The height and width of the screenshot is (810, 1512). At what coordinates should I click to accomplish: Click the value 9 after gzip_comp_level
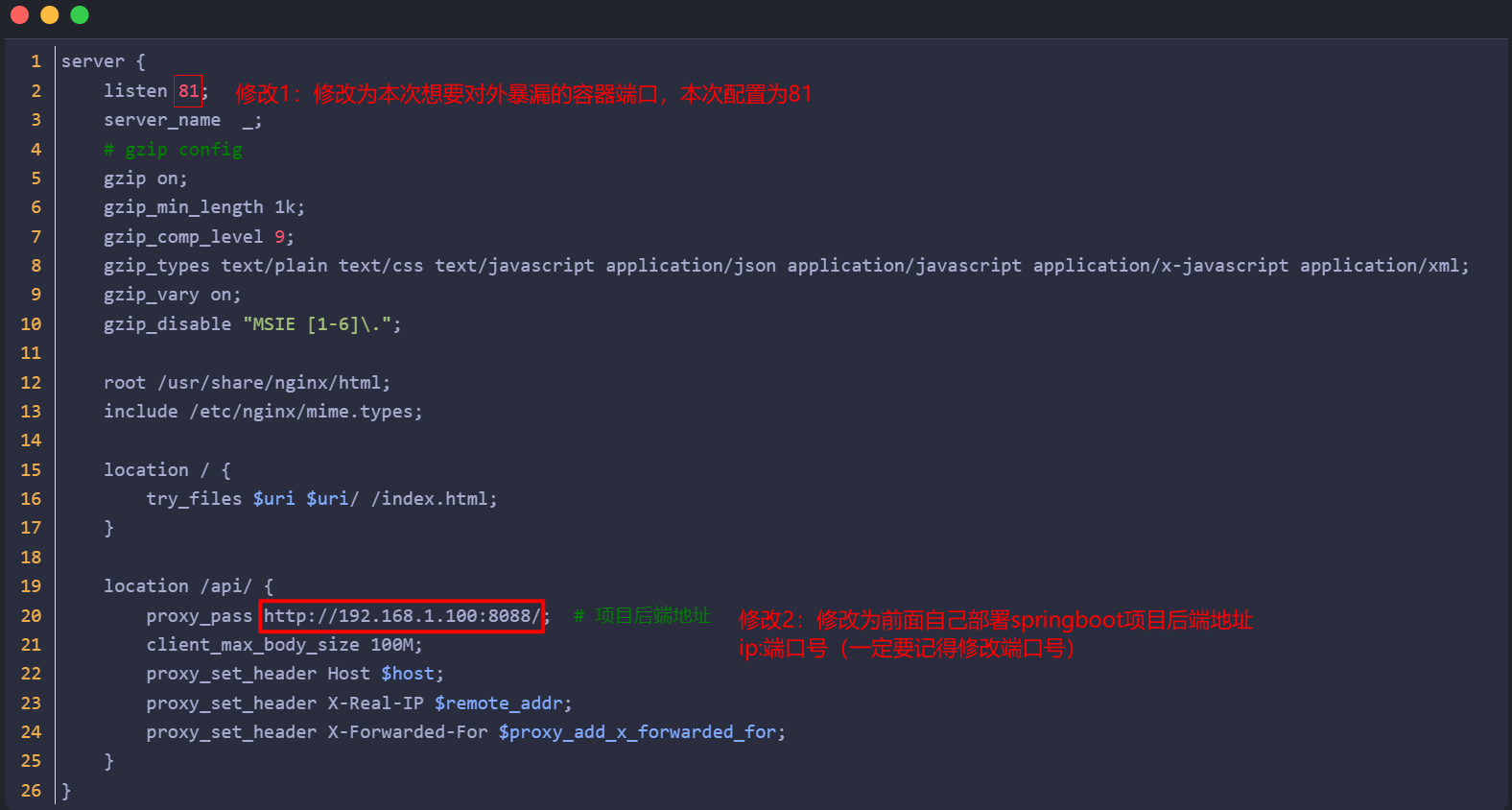(x=280, y=236)
